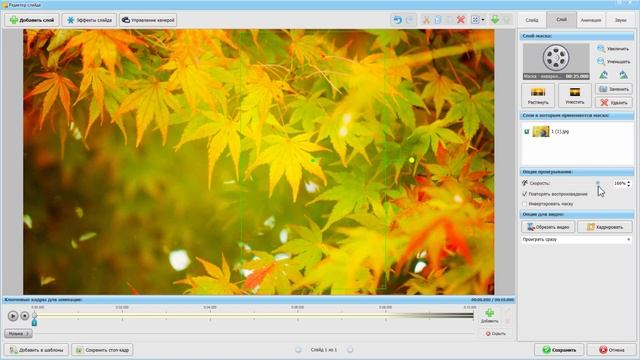Click the green plus add keyframe icon
Image resolution: width=640 pixels, height=360 pixels.
coord(489,313)
